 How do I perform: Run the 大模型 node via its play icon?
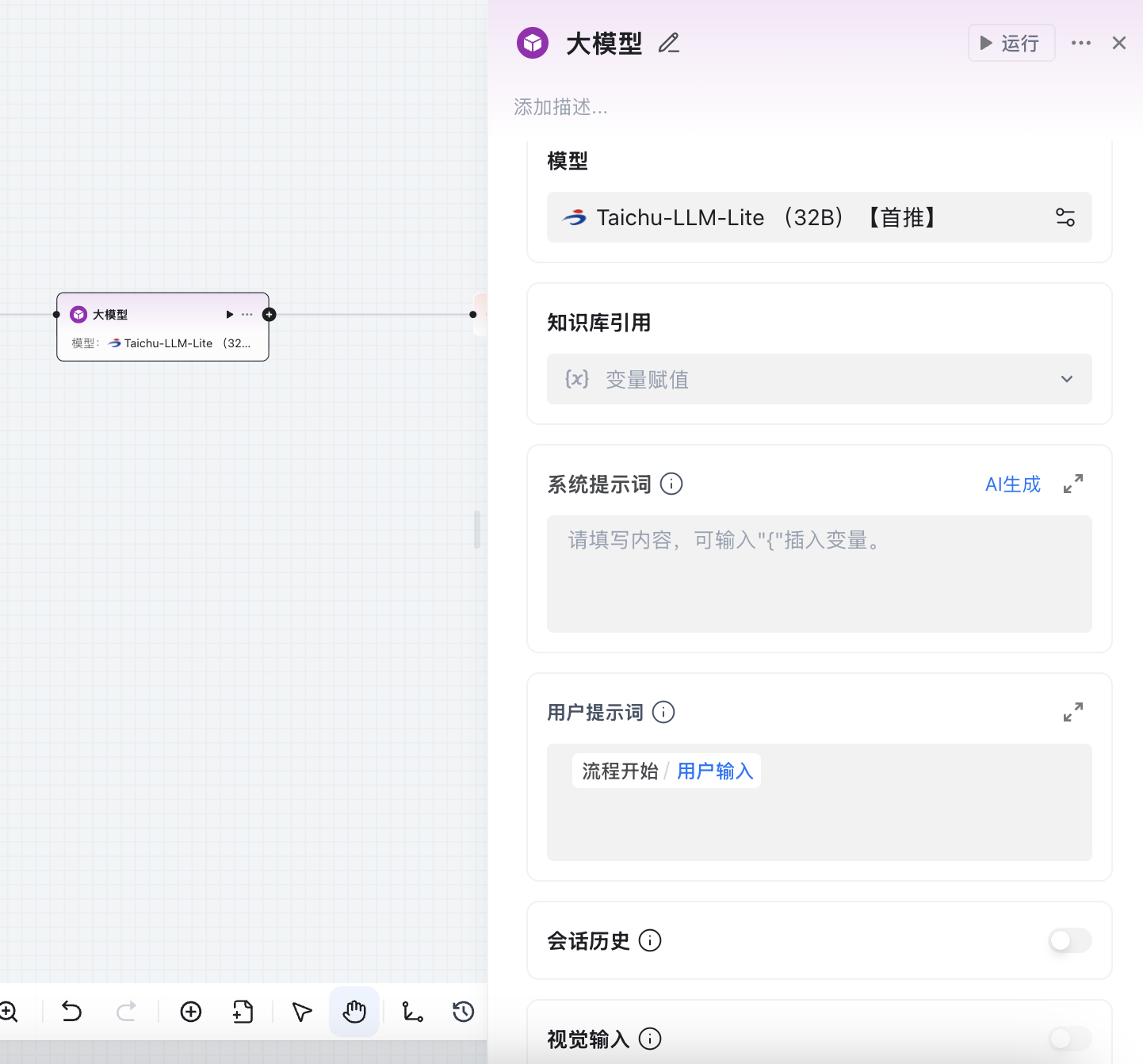click(229, 314)
